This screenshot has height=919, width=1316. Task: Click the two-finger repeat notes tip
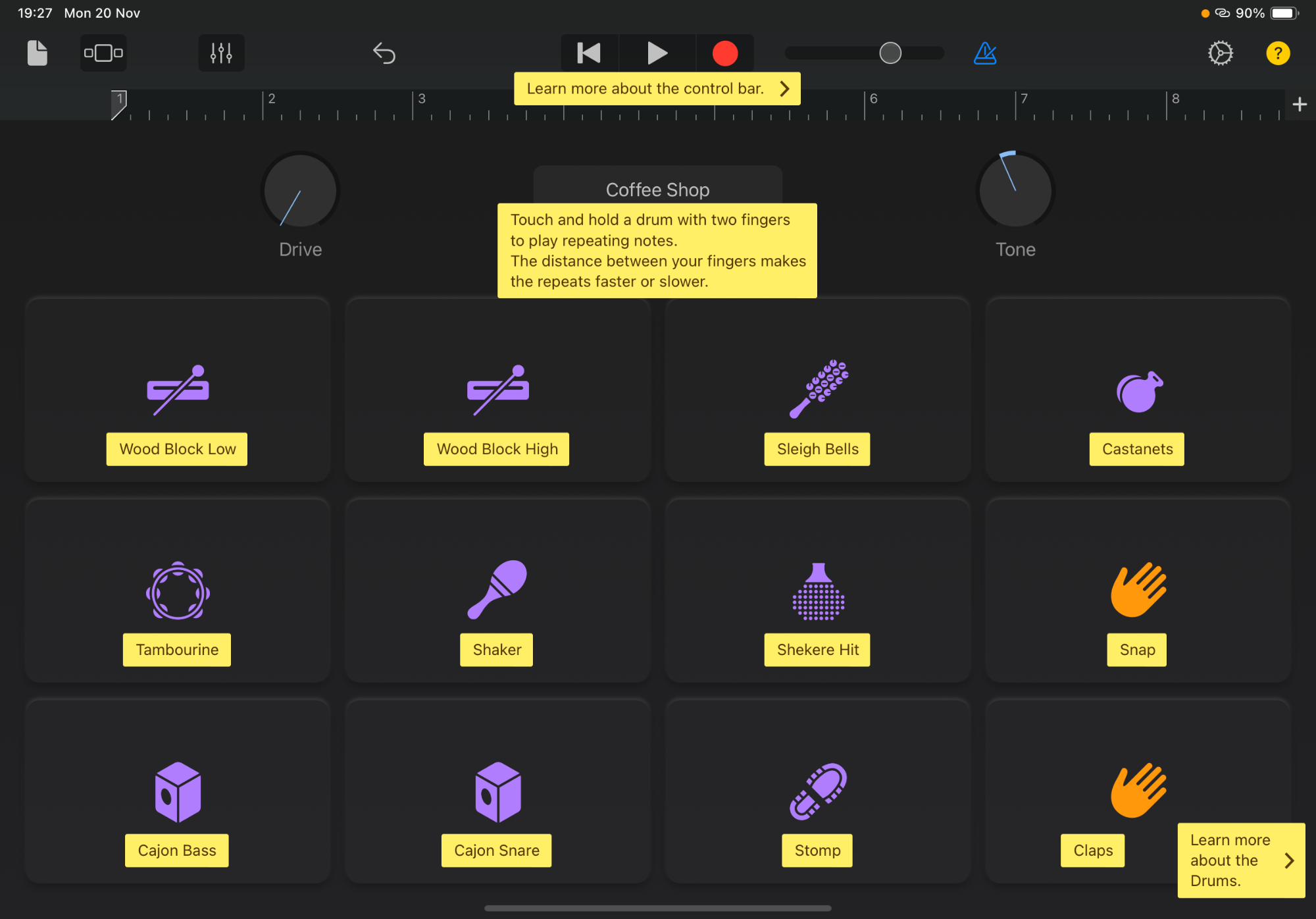click(x=657, y=250)
